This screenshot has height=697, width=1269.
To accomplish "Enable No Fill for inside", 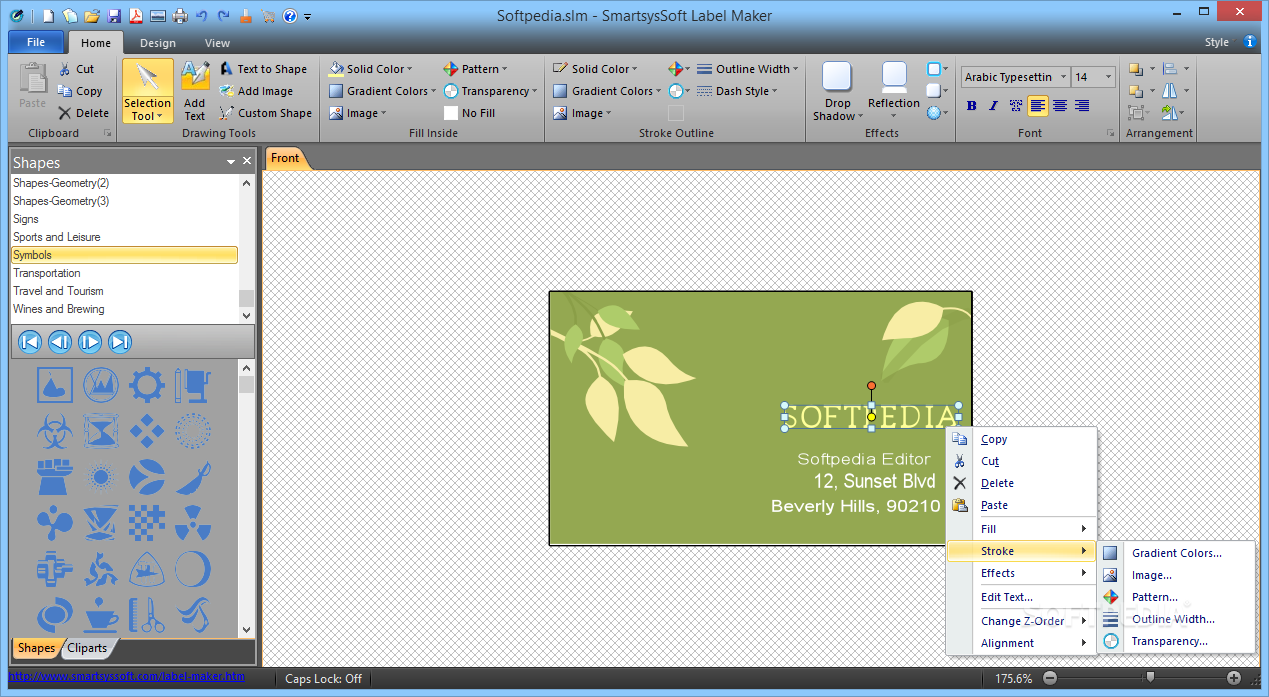I will pos(470,113).
